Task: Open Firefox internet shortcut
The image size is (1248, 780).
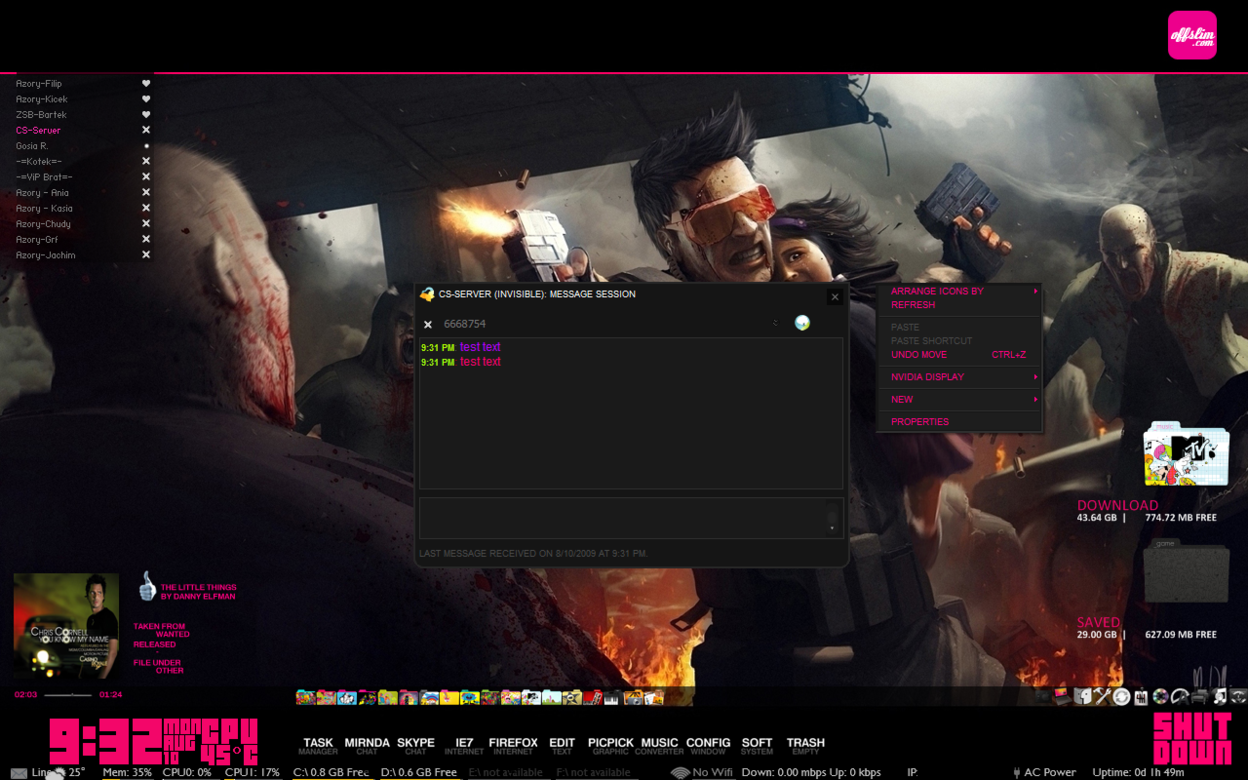Action: click(513, 746)
